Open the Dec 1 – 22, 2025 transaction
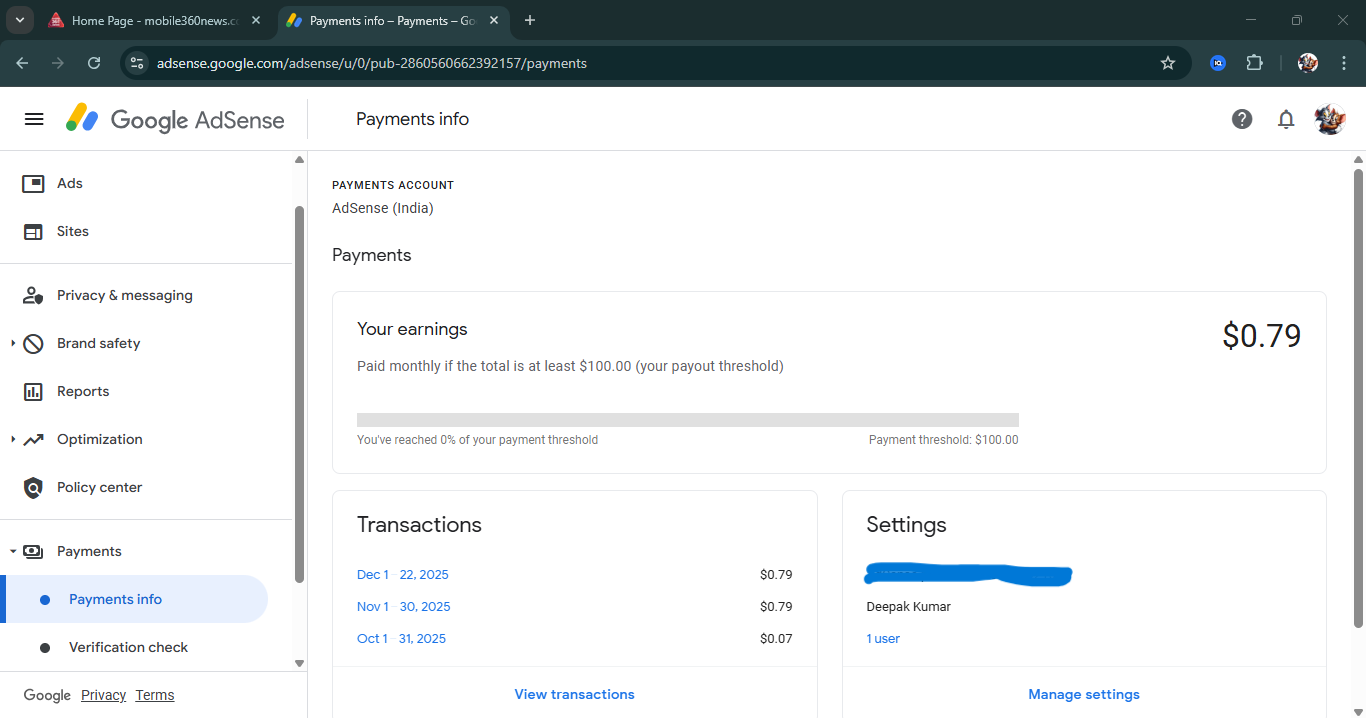Viewport: 1366px width, 718px height. (x=403, y=575)
